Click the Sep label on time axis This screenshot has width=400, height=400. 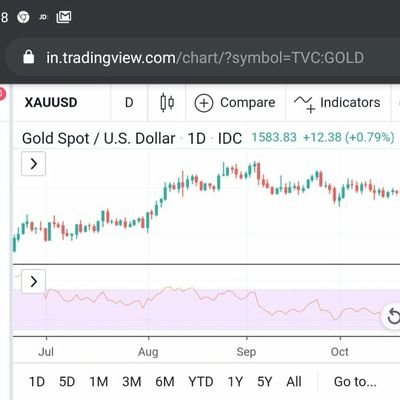pyautogui.click(x=246, y=352)
